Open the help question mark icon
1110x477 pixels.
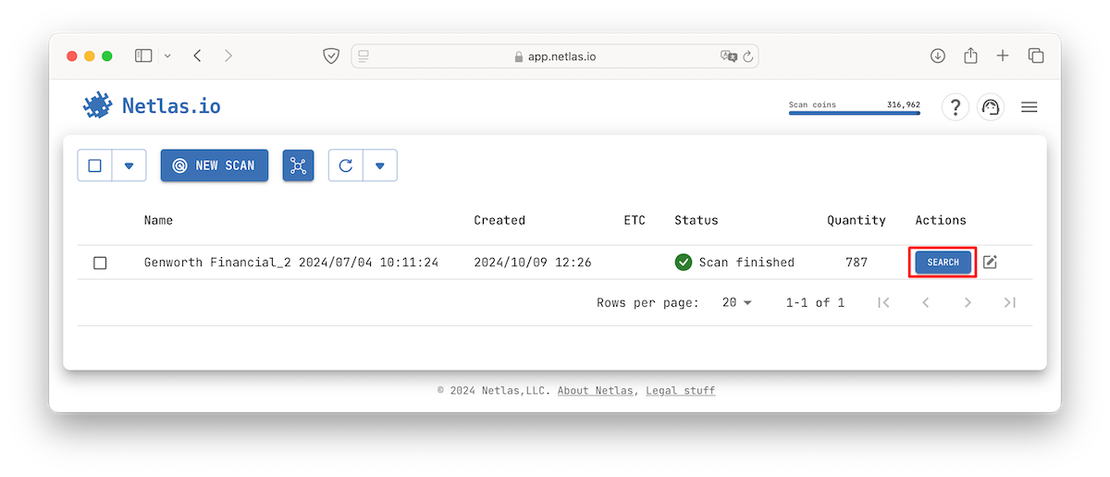(x=955, y=107)
